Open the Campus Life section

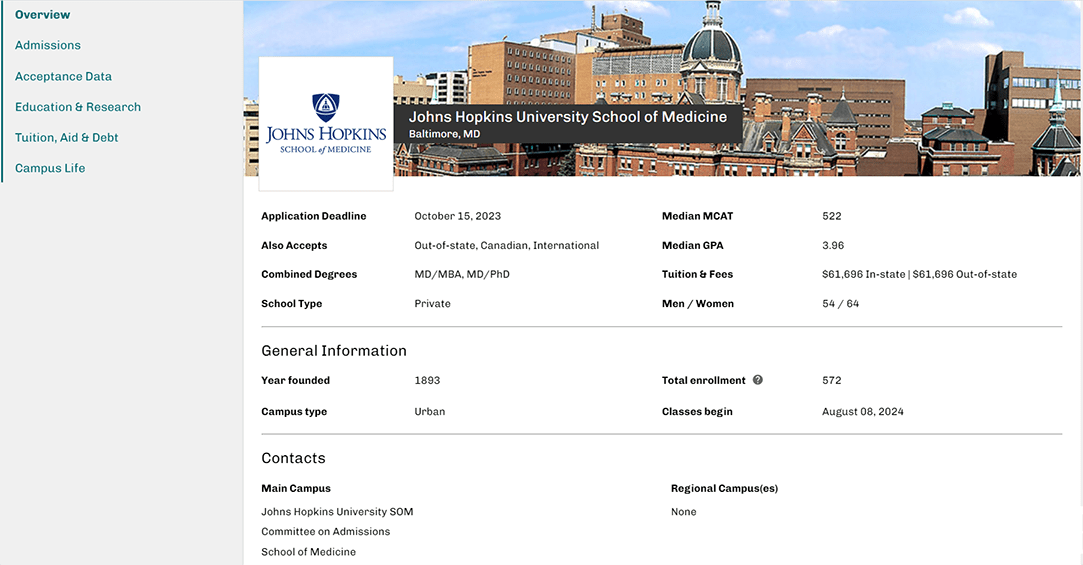tap(50, 168)
